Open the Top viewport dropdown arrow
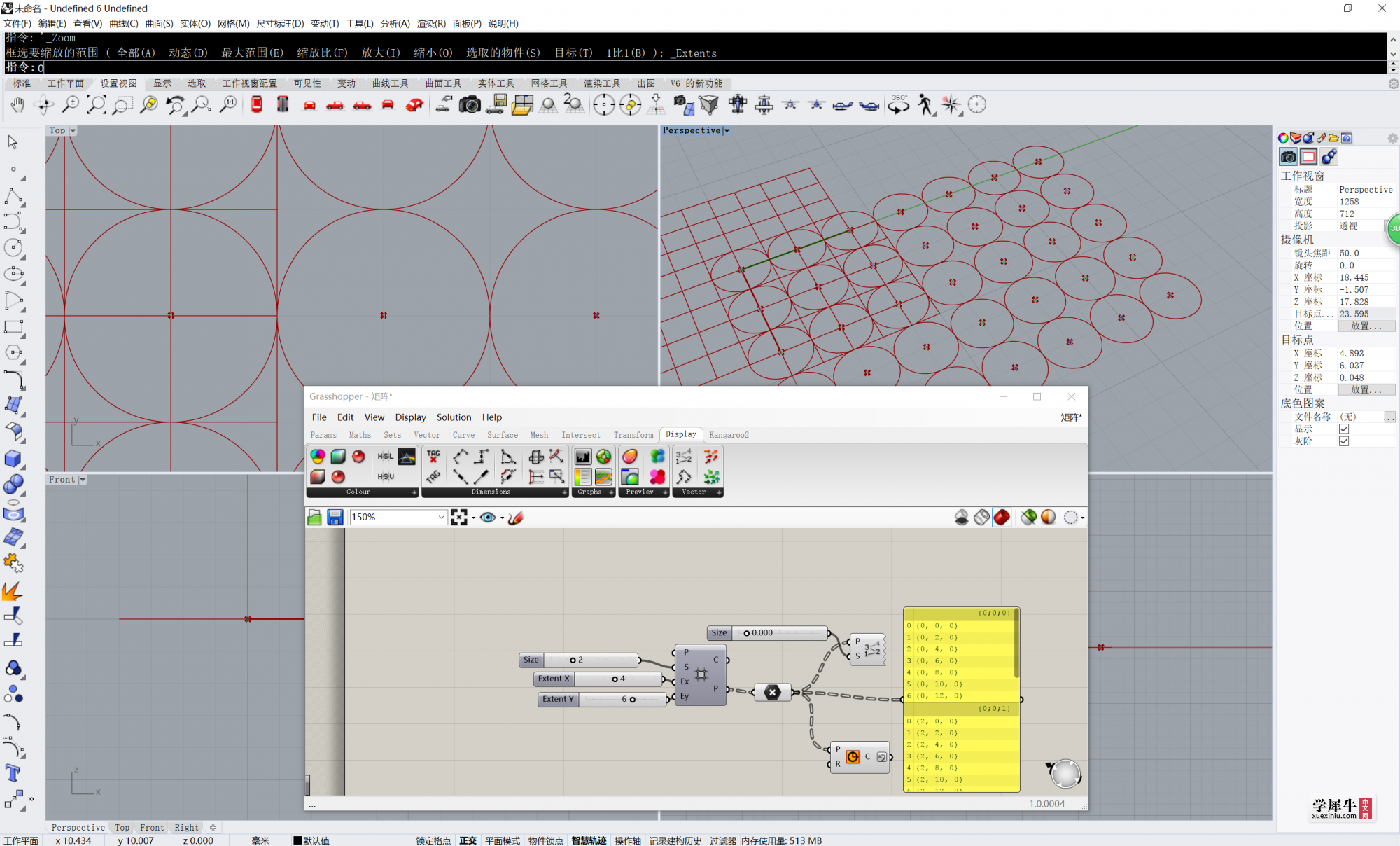This screenshot has width=1400, height=846. pos(73,131)
